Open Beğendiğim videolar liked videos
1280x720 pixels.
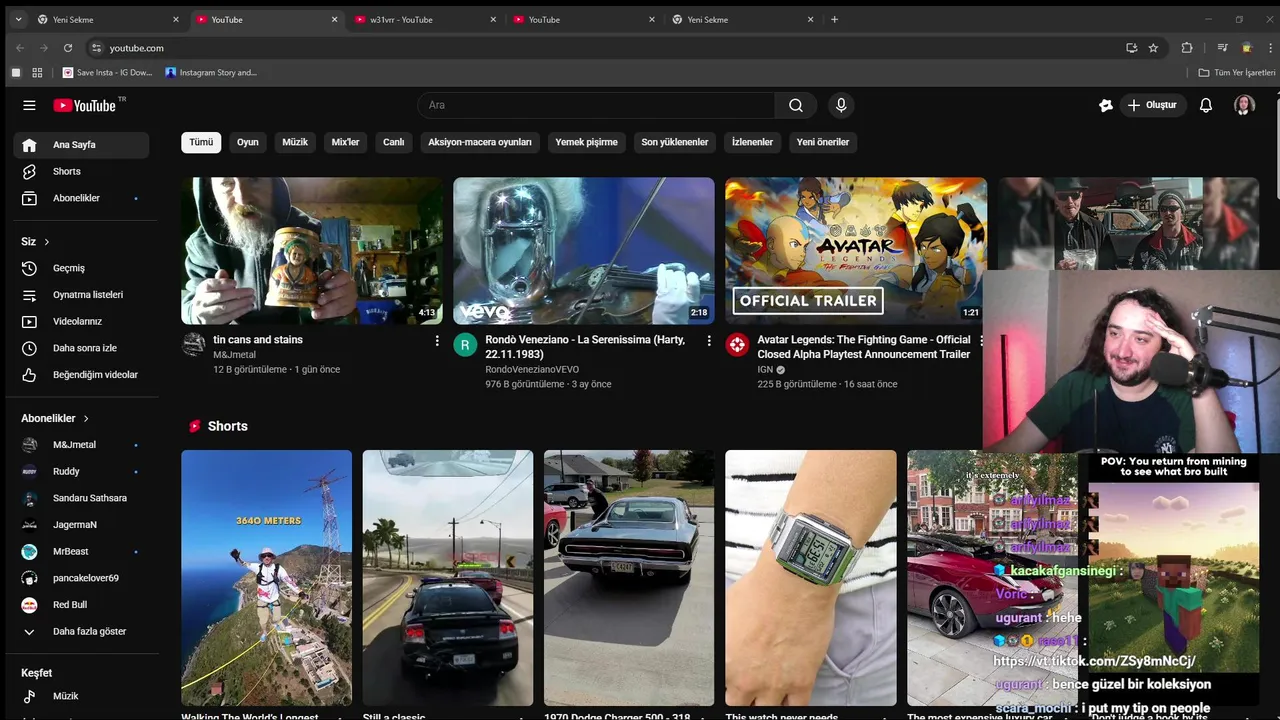[x=81, y=375]
